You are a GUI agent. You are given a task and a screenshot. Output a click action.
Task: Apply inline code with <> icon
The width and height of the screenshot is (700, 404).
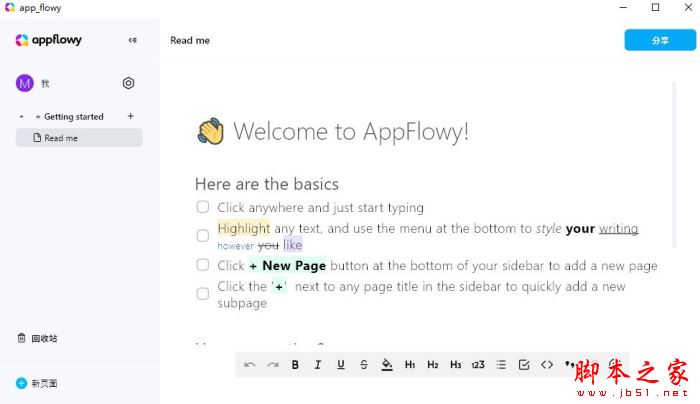(x=547, y=365)
